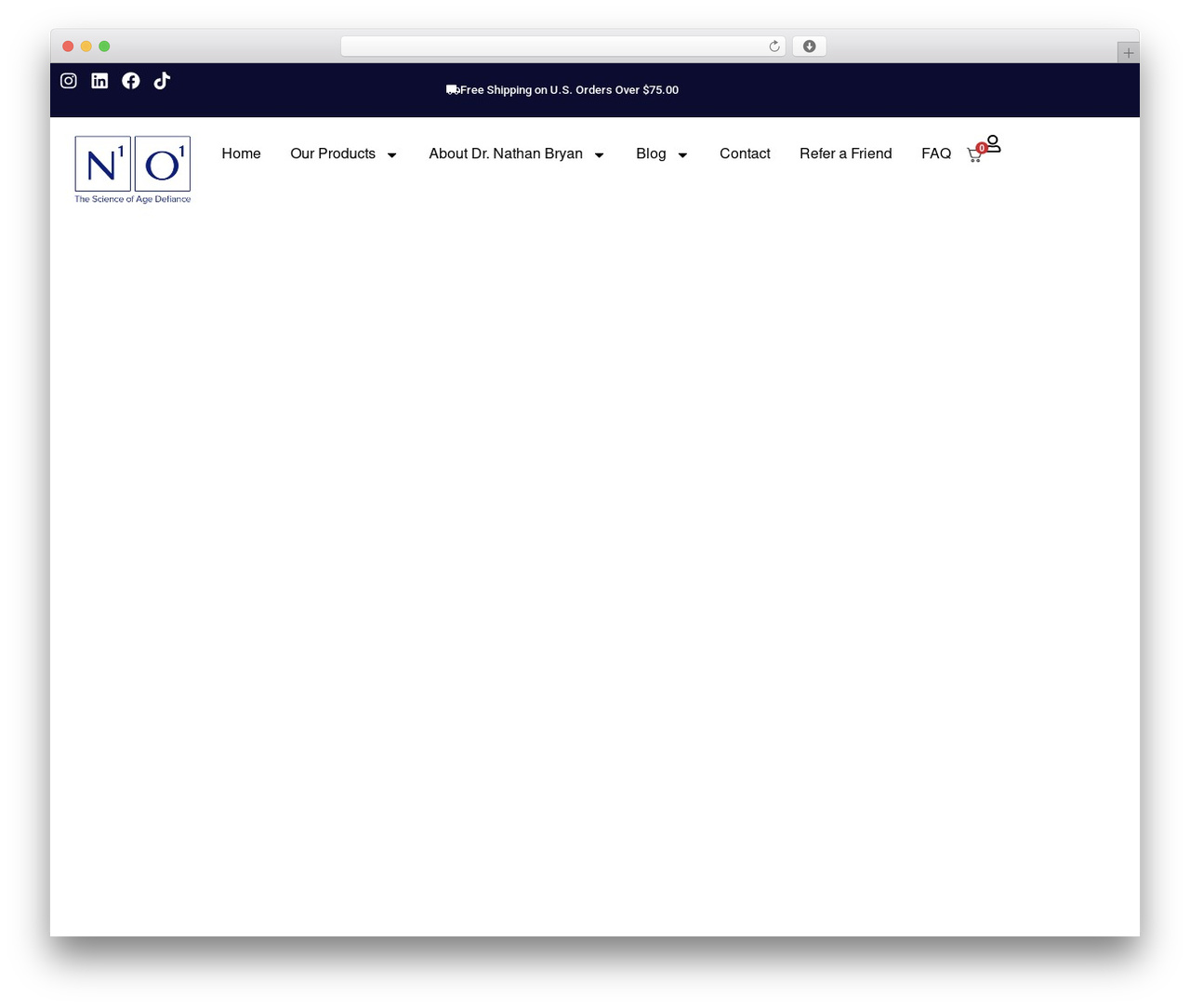Open the LinkedIn social icon

[x=99, y=81]
